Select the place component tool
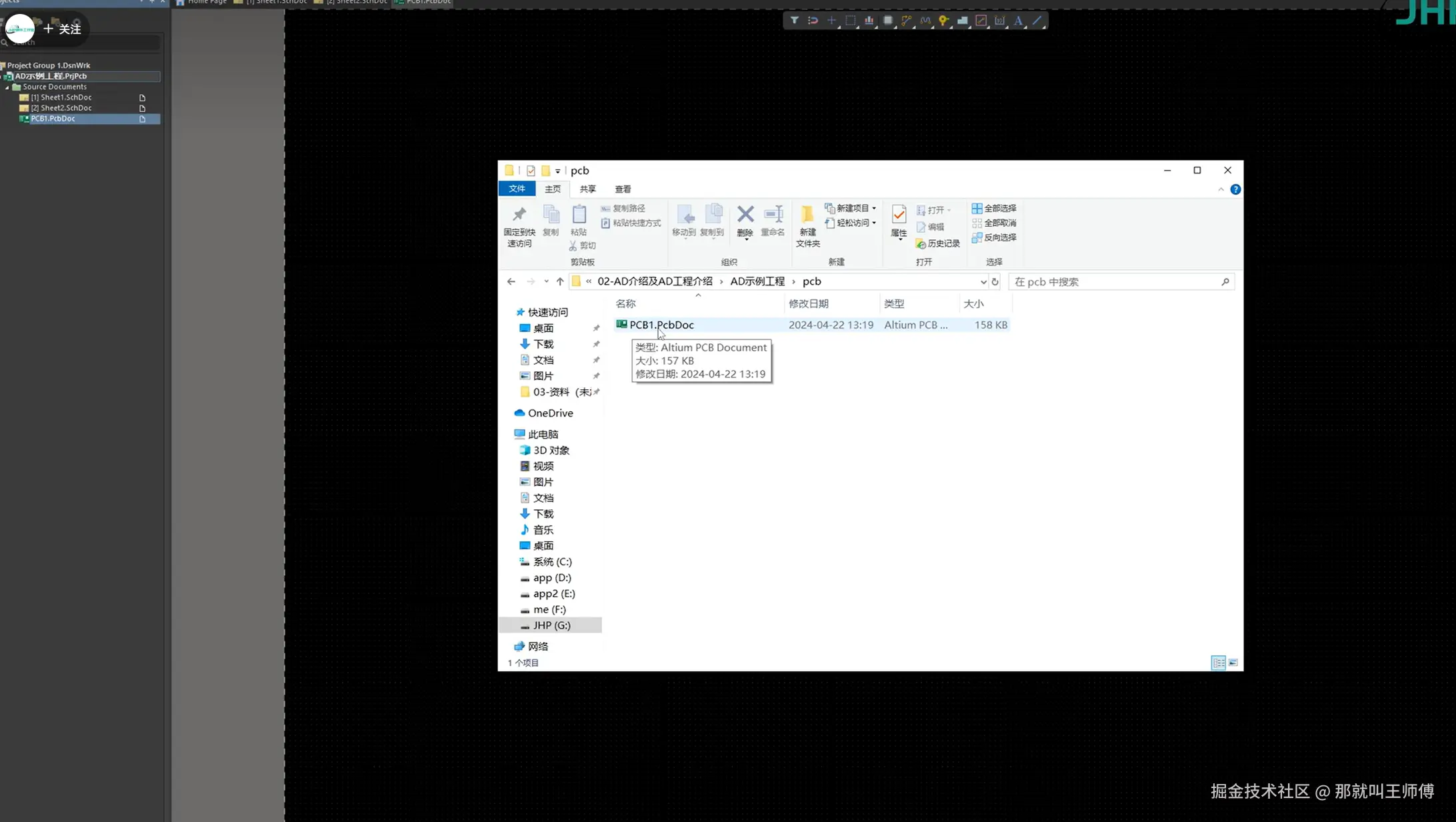The height and width of the screenshot is (822, 1456). click(888, 21)
